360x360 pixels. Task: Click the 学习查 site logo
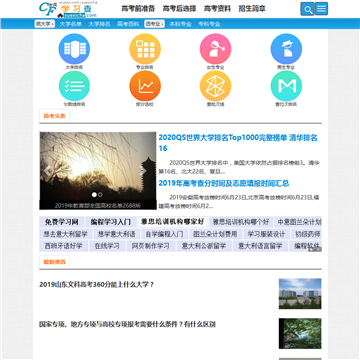point(68,9)
